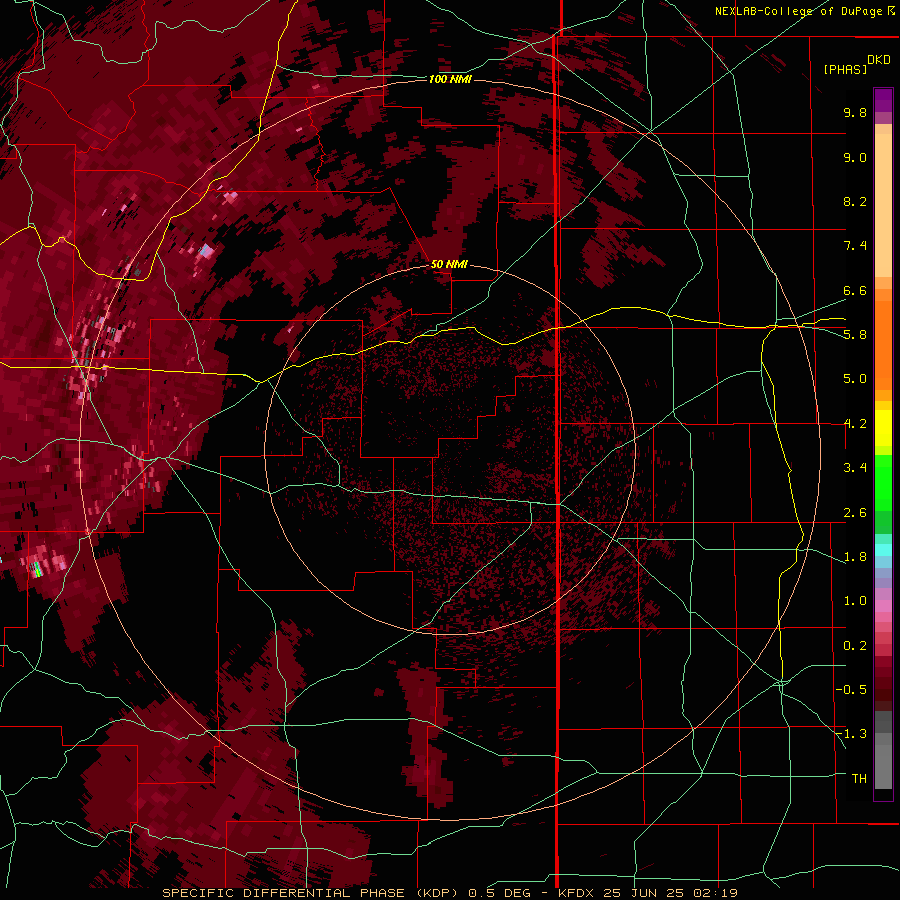Image resolution: width=900 pixels, height=900 pixels.
Task: Click the 1.8 scale value
Action: click(855, 557)
